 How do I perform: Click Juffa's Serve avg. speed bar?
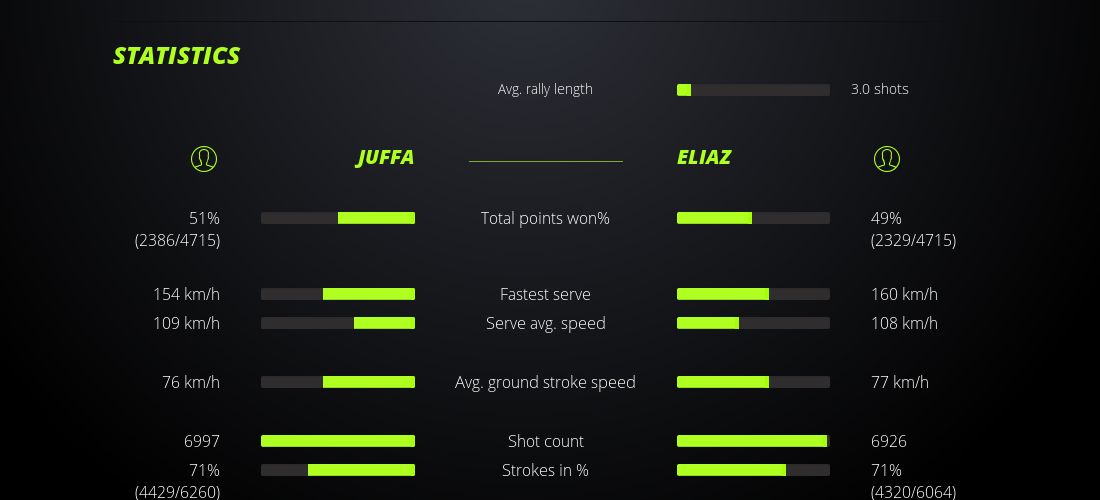[x=338, y=323]
